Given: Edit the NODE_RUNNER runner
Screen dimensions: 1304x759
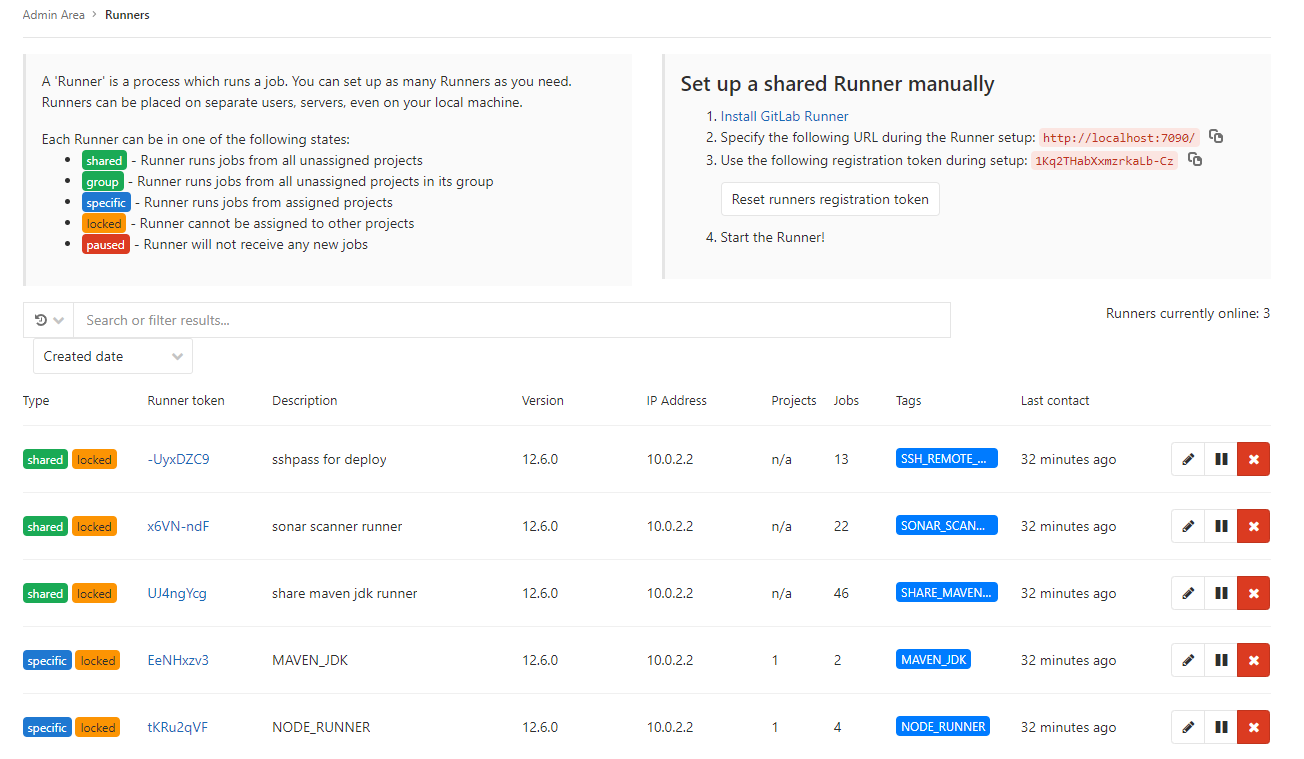Looking at the screenshot, I should point(1187,727).
